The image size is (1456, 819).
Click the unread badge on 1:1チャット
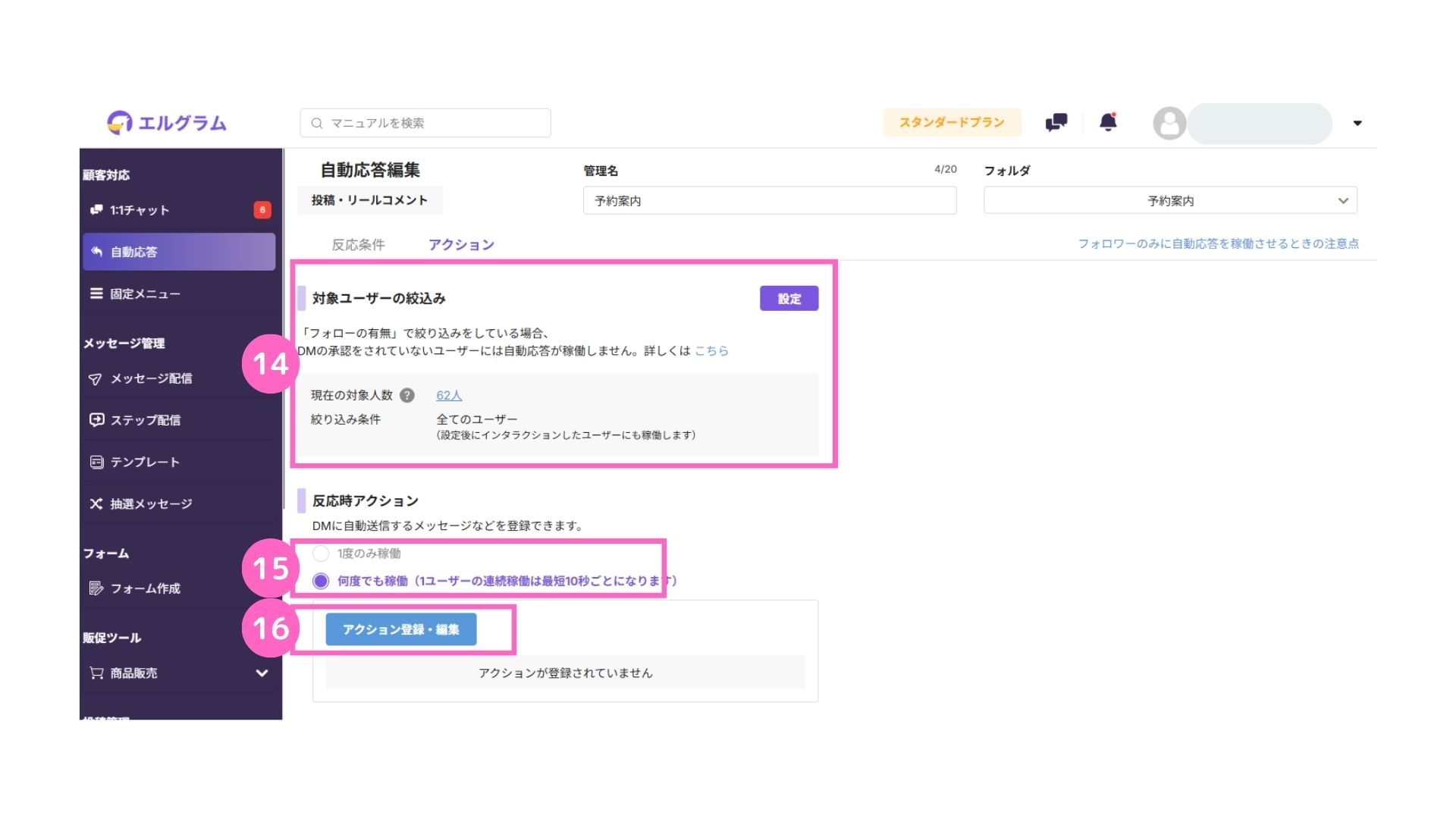(x=262, y=210)
